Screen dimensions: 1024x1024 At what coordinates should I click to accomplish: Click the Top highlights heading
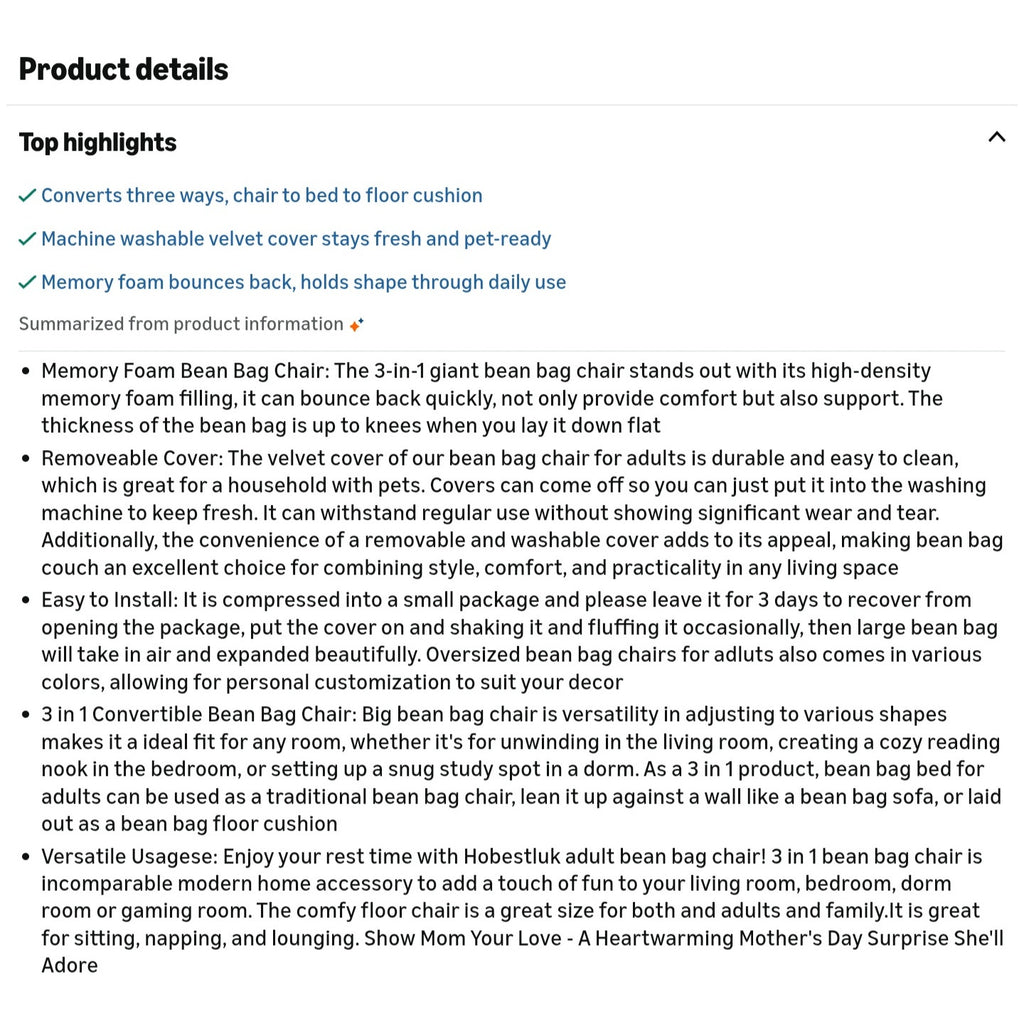pos(98,142)
